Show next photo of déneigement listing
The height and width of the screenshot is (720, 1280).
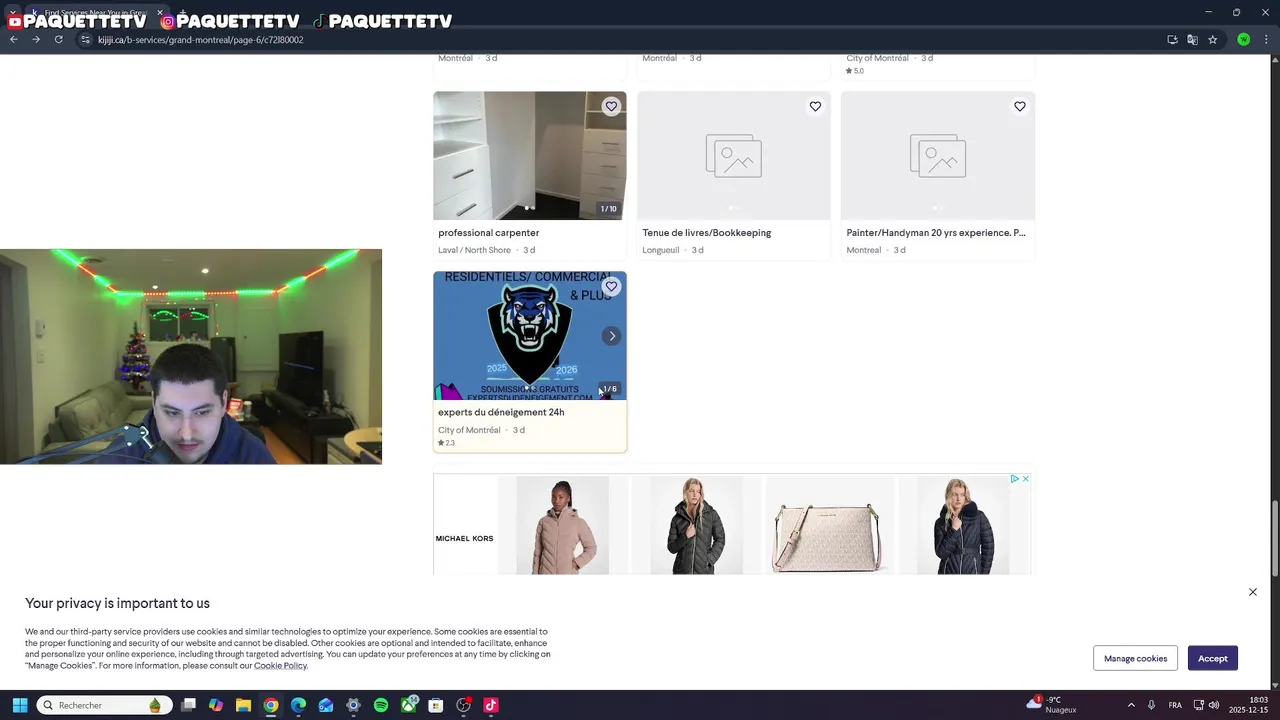(x=611, y=336)
